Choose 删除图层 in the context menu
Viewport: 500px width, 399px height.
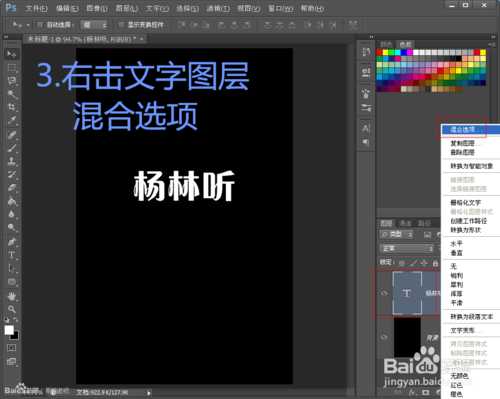pos(470,152)
